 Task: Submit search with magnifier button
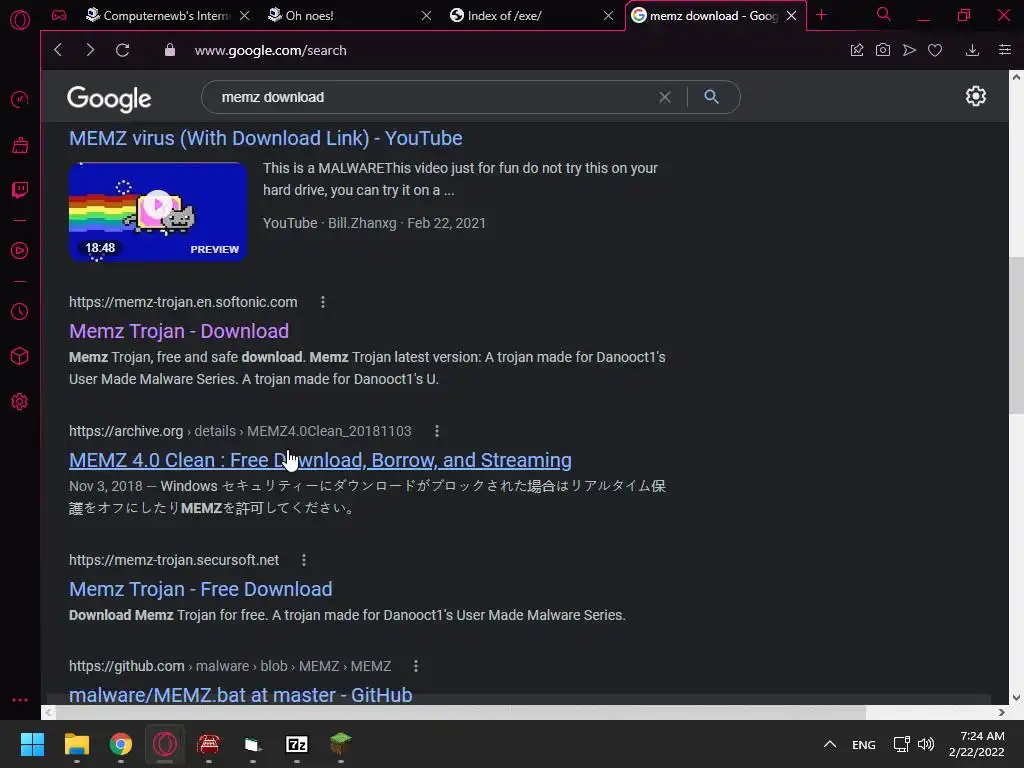click(x=712, y=97)
